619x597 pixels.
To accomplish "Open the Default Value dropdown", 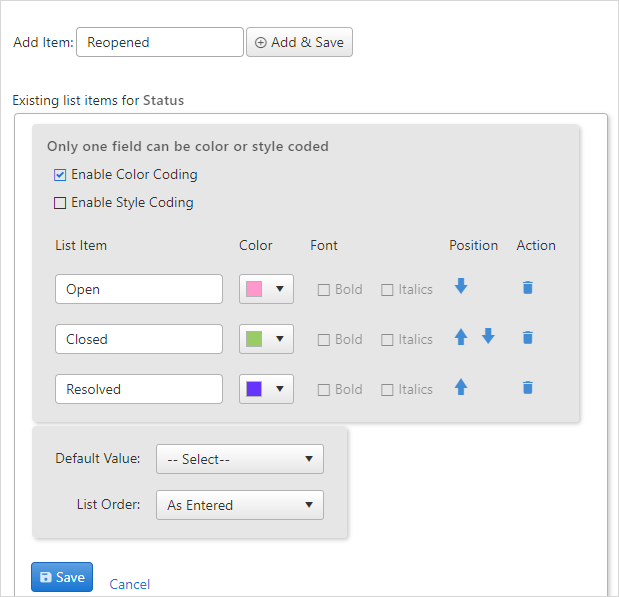I will [x=240, y=459].
